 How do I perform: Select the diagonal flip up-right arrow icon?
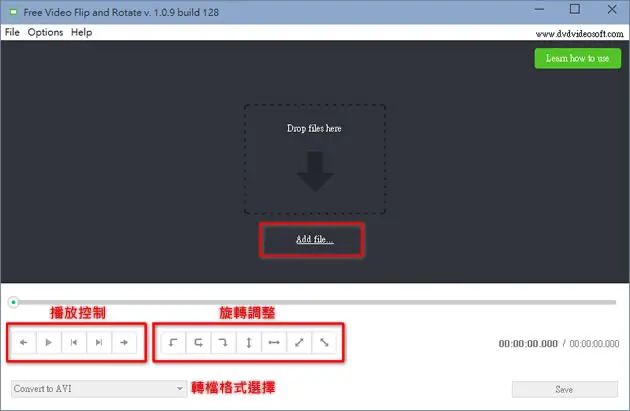pos(299,342)
